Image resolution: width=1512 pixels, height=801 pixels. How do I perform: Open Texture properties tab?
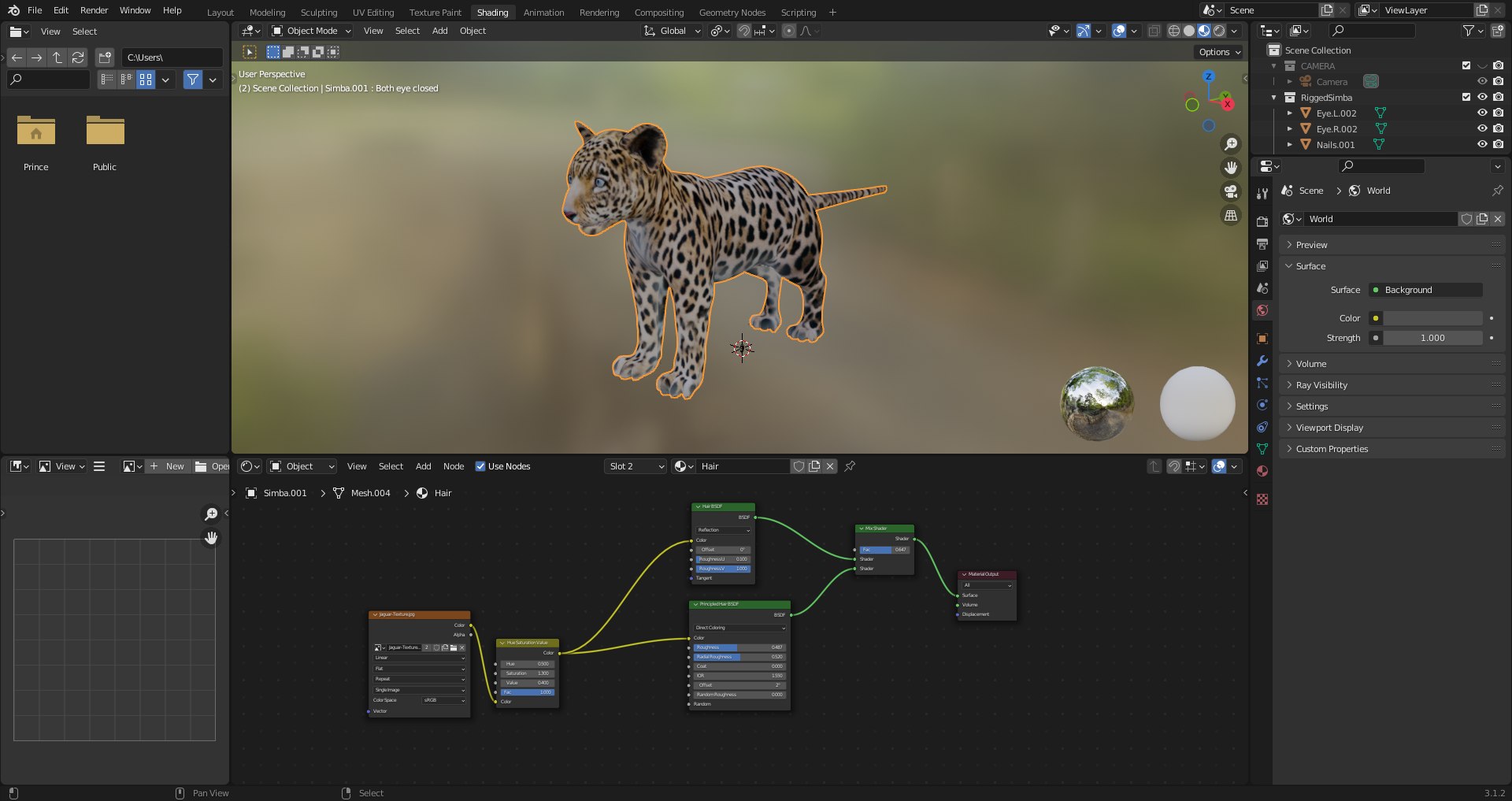[x=1262, y=499]
